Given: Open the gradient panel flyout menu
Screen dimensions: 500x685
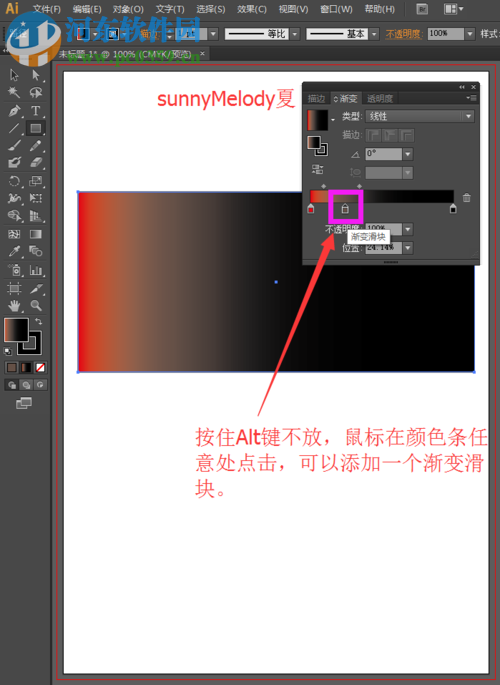Looking at the screenshot, I should coord(471,98).
